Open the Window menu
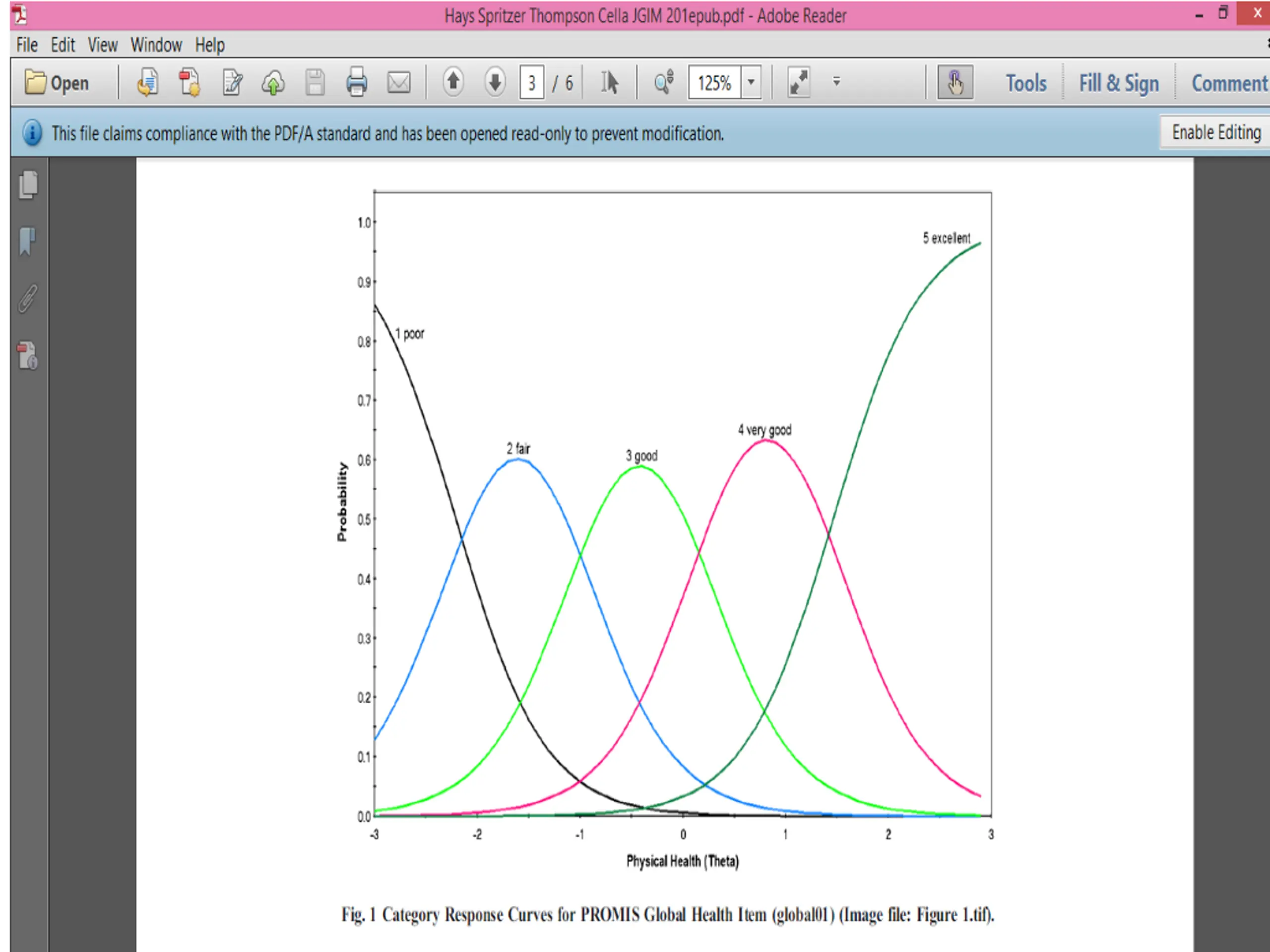This screenshot has height=952, width=1270. point(156,45)
